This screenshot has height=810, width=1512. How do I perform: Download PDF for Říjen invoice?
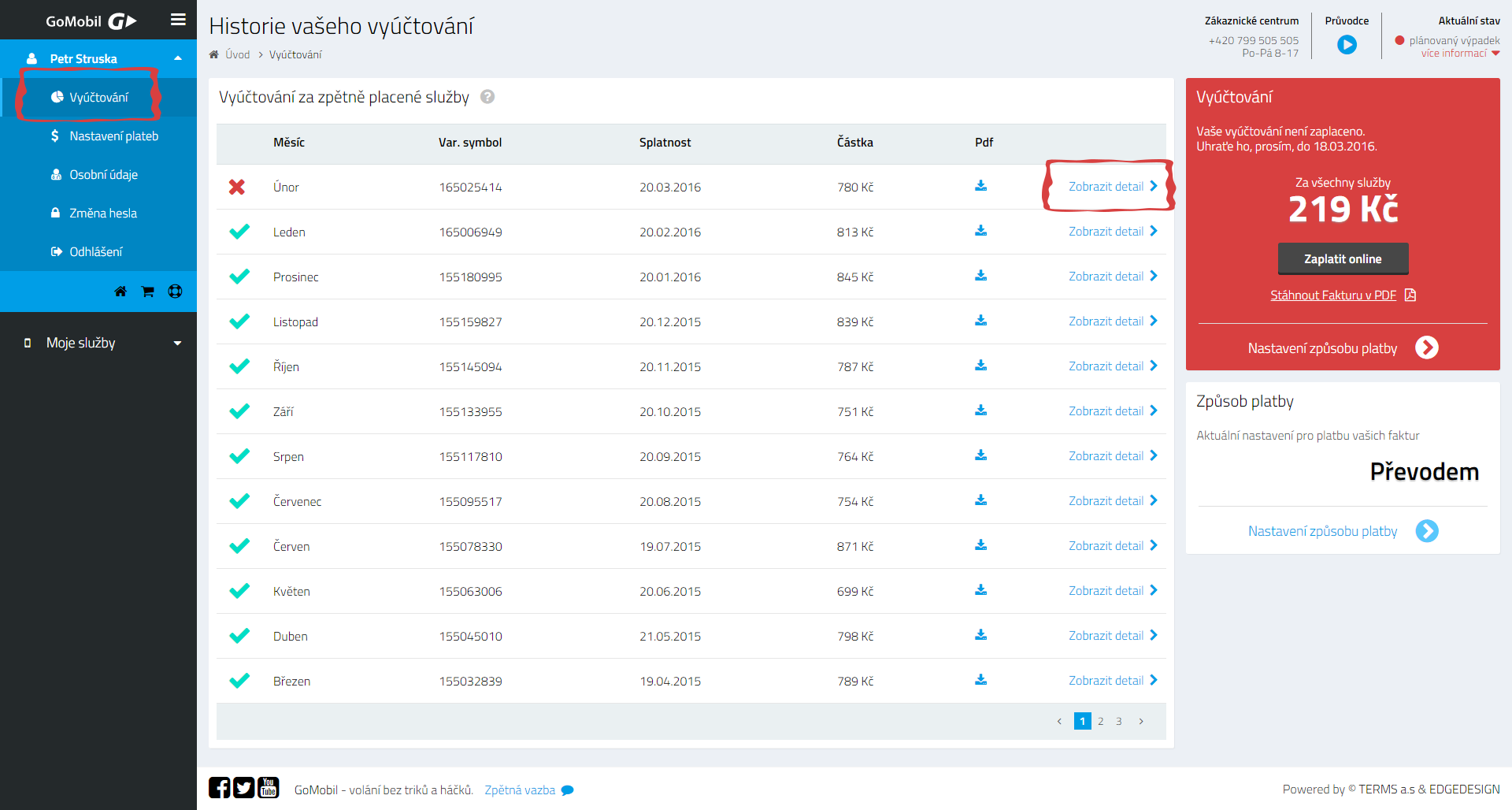tap(981, 366)
